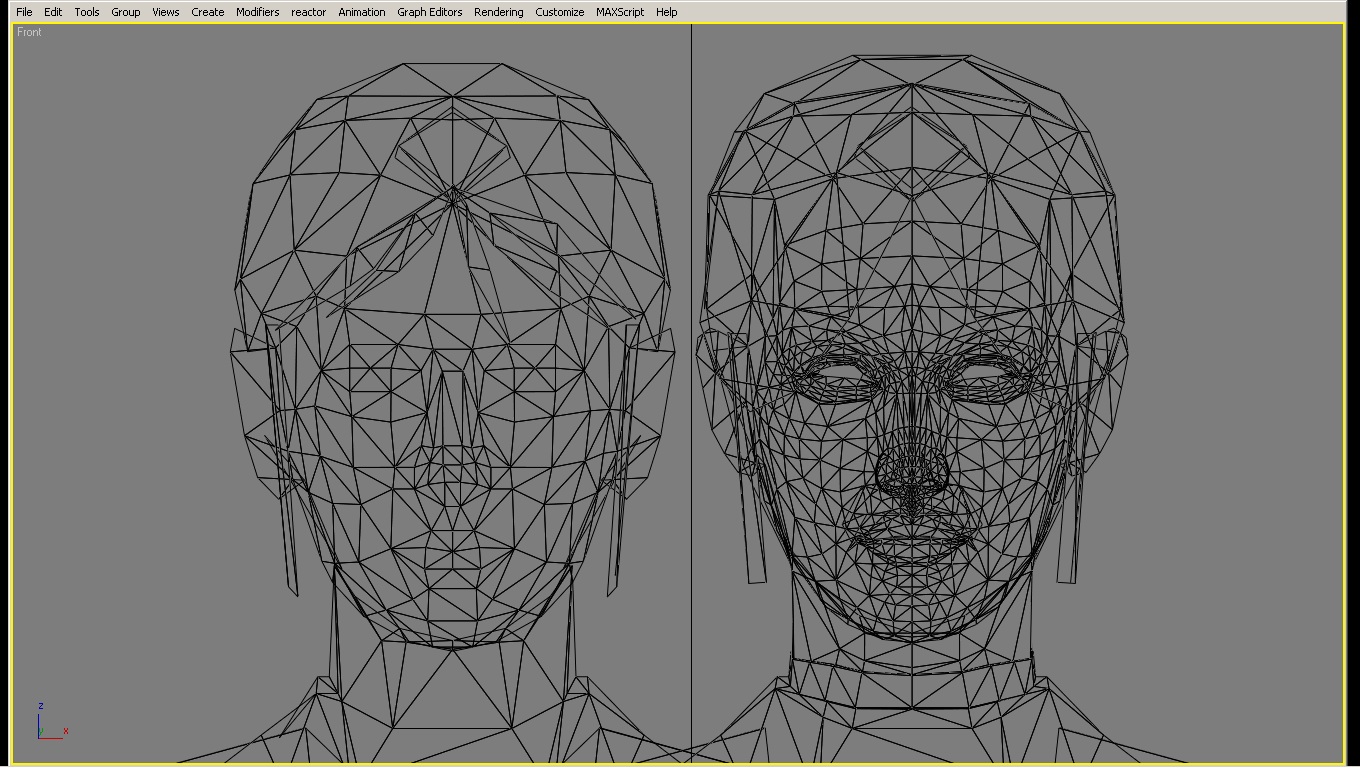Open the reactor menu
The image size is (1360, 768).
point(308,12)
